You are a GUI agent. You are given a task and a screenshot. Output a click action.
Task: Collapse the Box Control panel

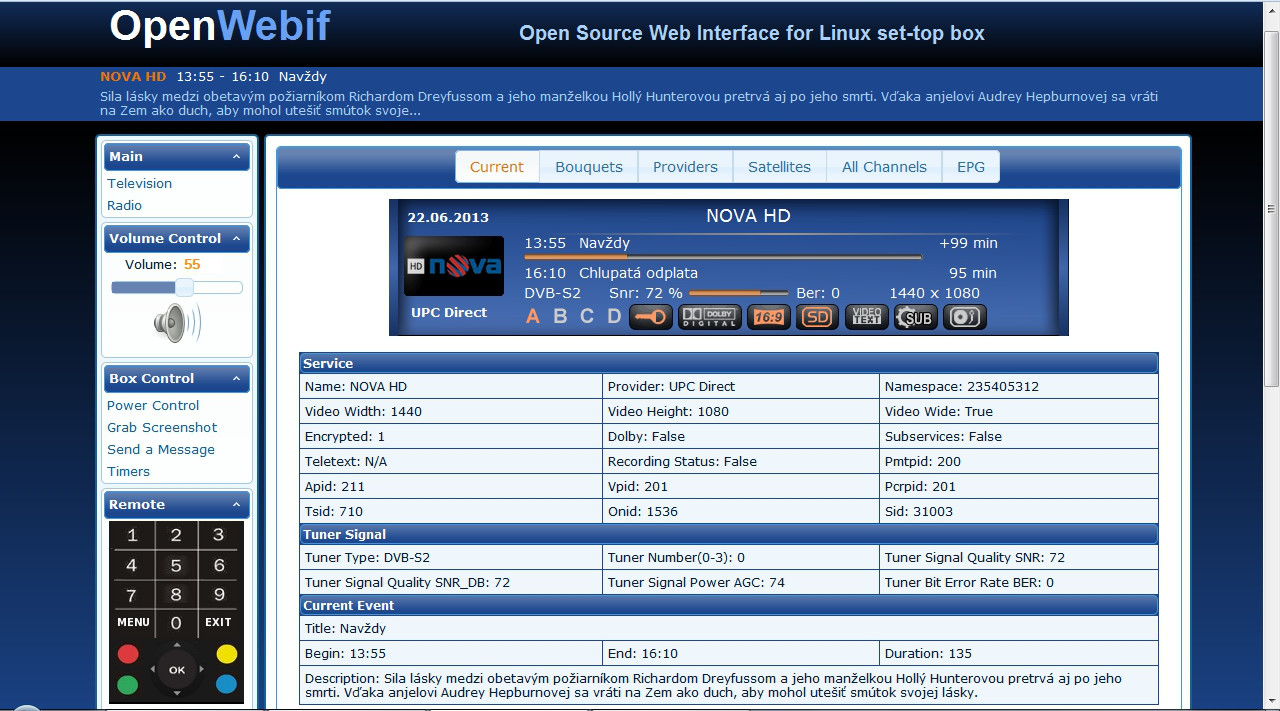point(237,379)
